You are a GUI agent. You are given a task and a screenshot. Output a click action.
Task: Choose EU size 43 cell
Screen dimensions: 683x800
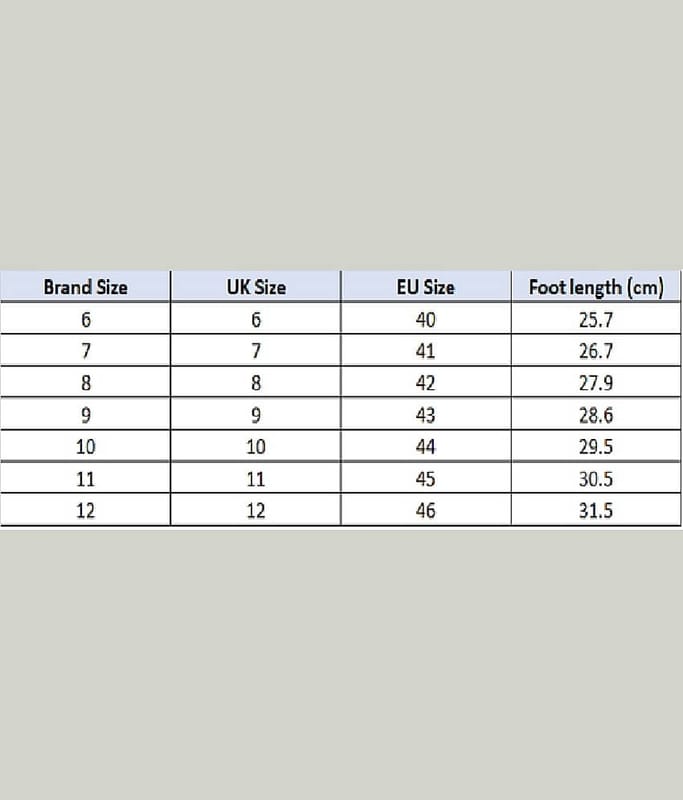[425, 415]
